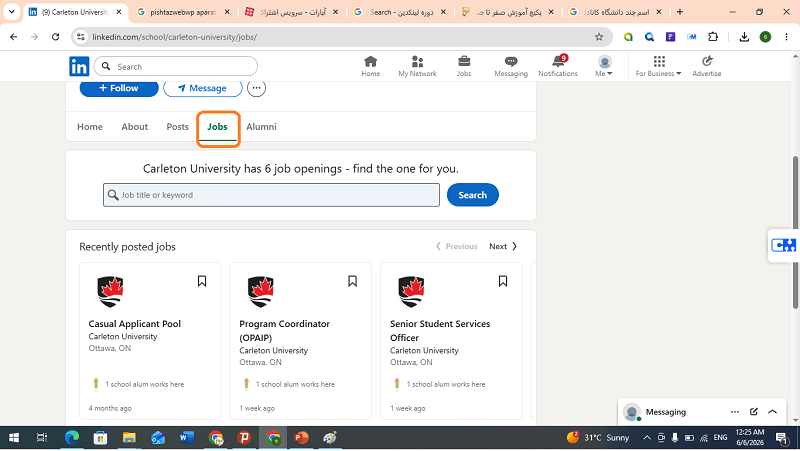Click the browser address bar URL
The height and width of the screenshot is (451, 800).
tap(174, 37)
